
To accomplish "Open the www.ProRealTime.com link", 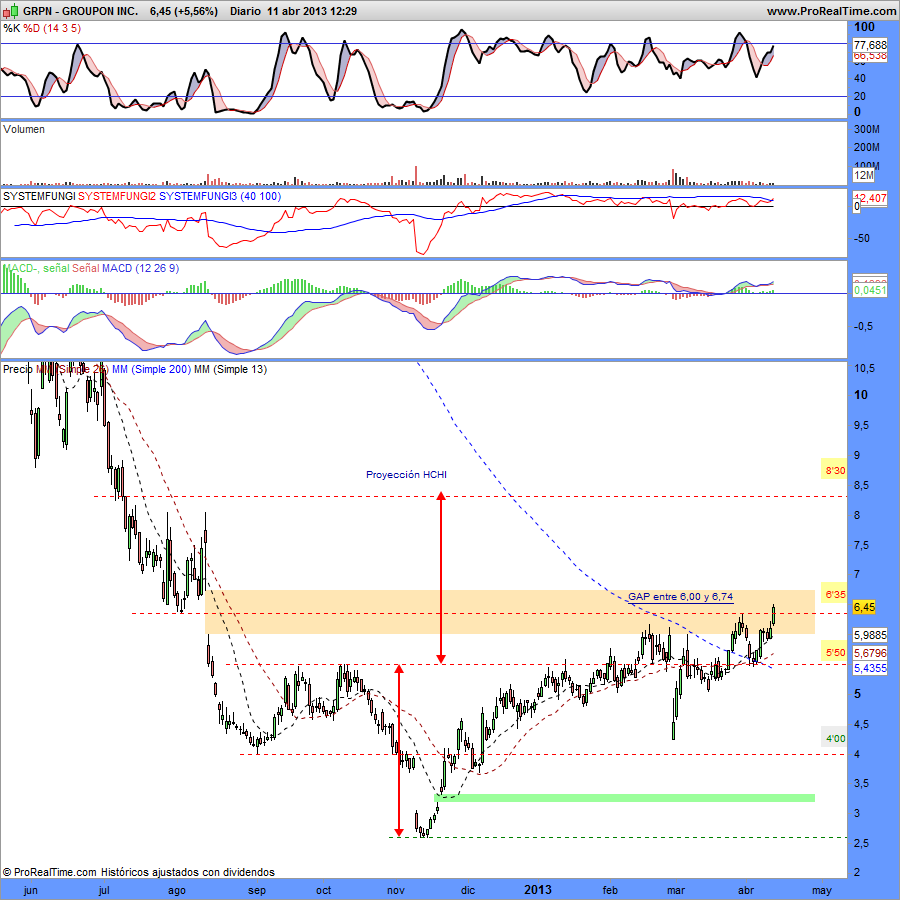I will pos(831,11).
